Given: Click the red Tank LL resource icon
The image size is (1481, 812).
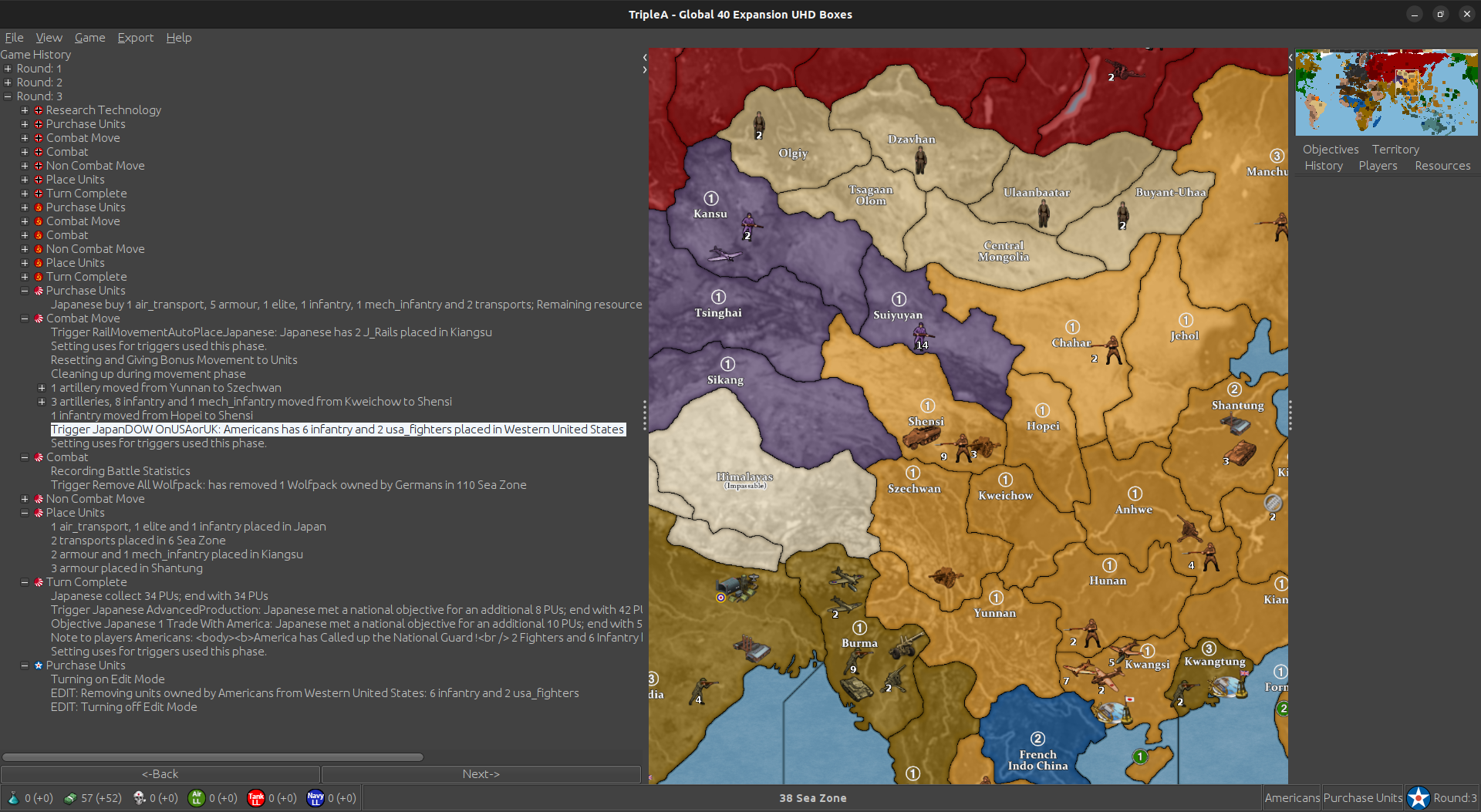Looking at the screenshot, I should [256, 798].
